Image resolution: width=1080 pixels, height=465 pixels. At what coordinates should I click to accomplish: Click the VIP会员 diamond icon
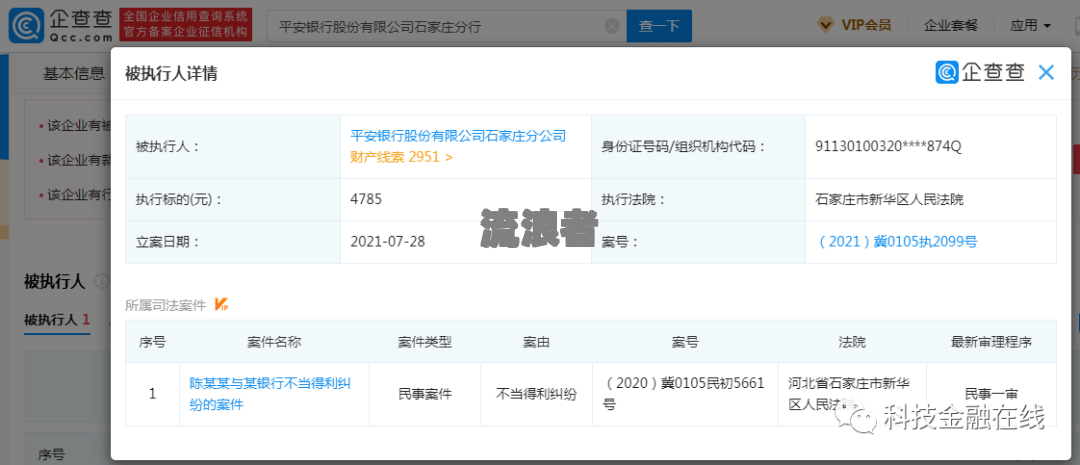(824, 26)
